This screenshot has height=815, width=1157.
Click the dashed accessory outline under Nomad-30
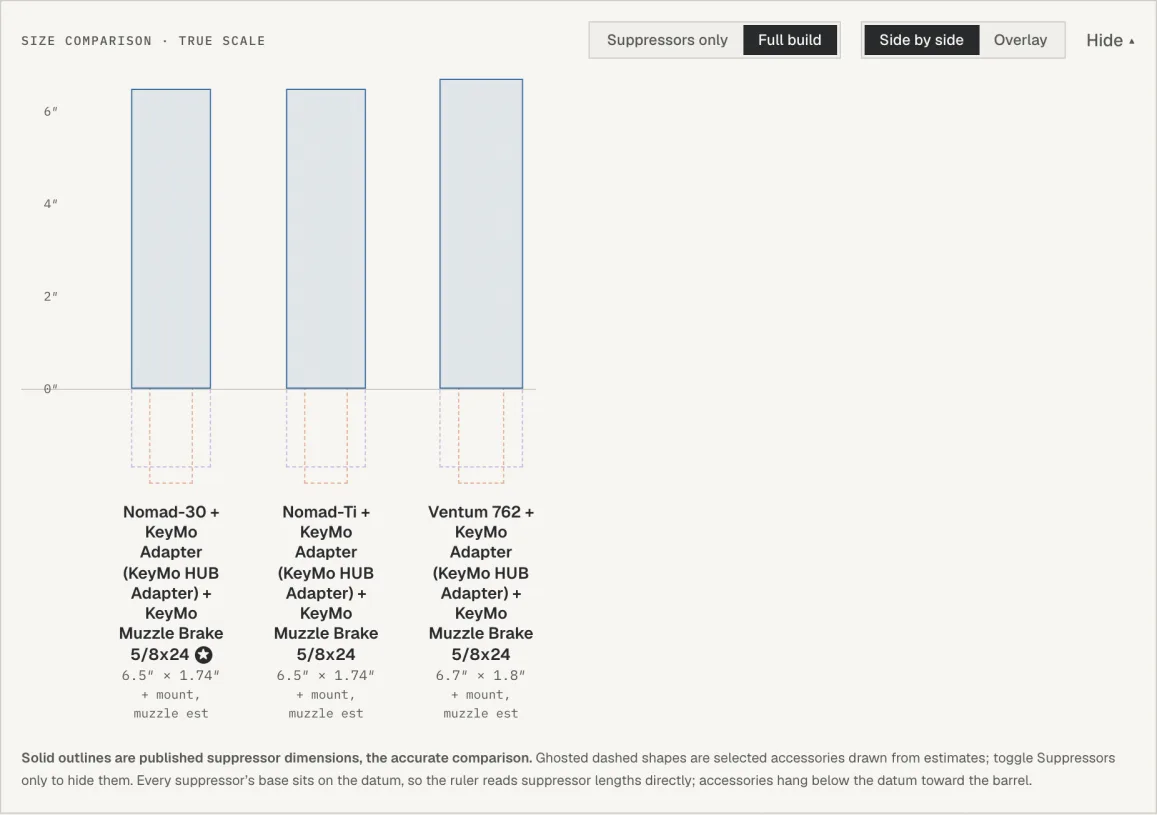pos(171,436)
